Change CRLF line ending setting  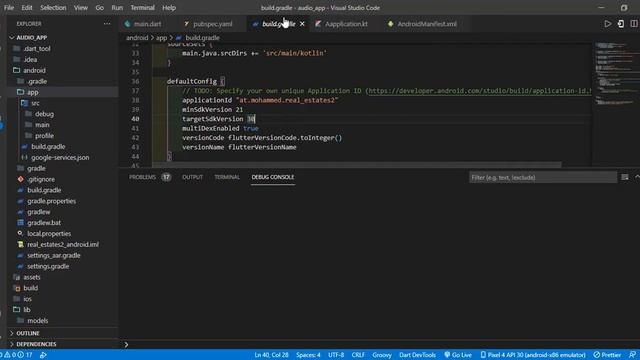(358, 355)
